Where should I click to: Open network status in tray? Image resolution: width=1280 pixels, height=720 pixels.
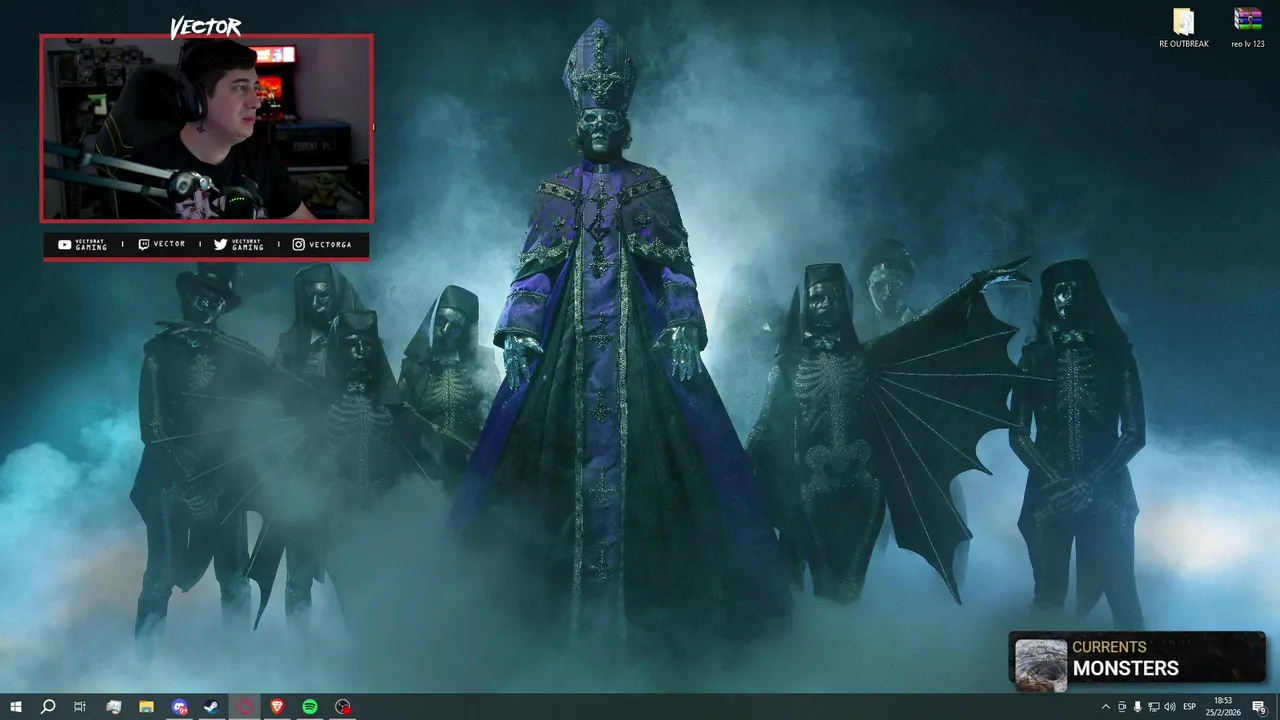[x=1153, y=707]
